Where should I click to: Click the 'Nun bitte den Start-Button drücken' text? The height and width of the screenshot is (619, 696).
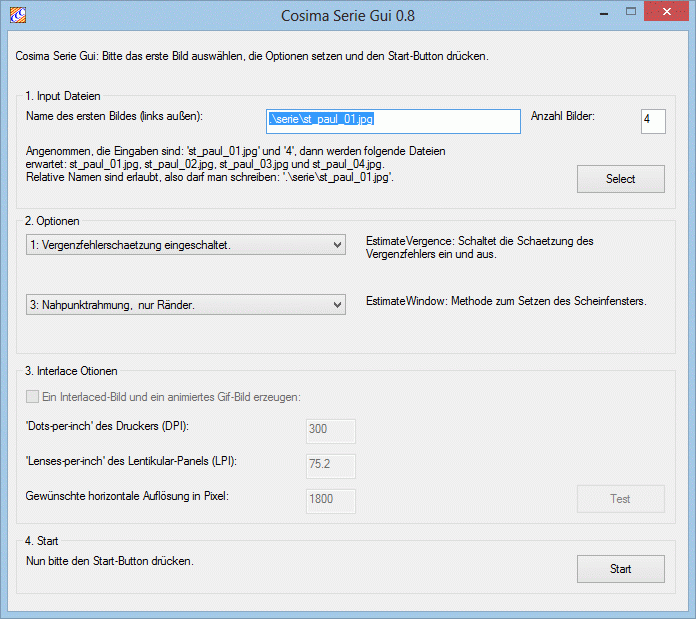pos(109,561)
